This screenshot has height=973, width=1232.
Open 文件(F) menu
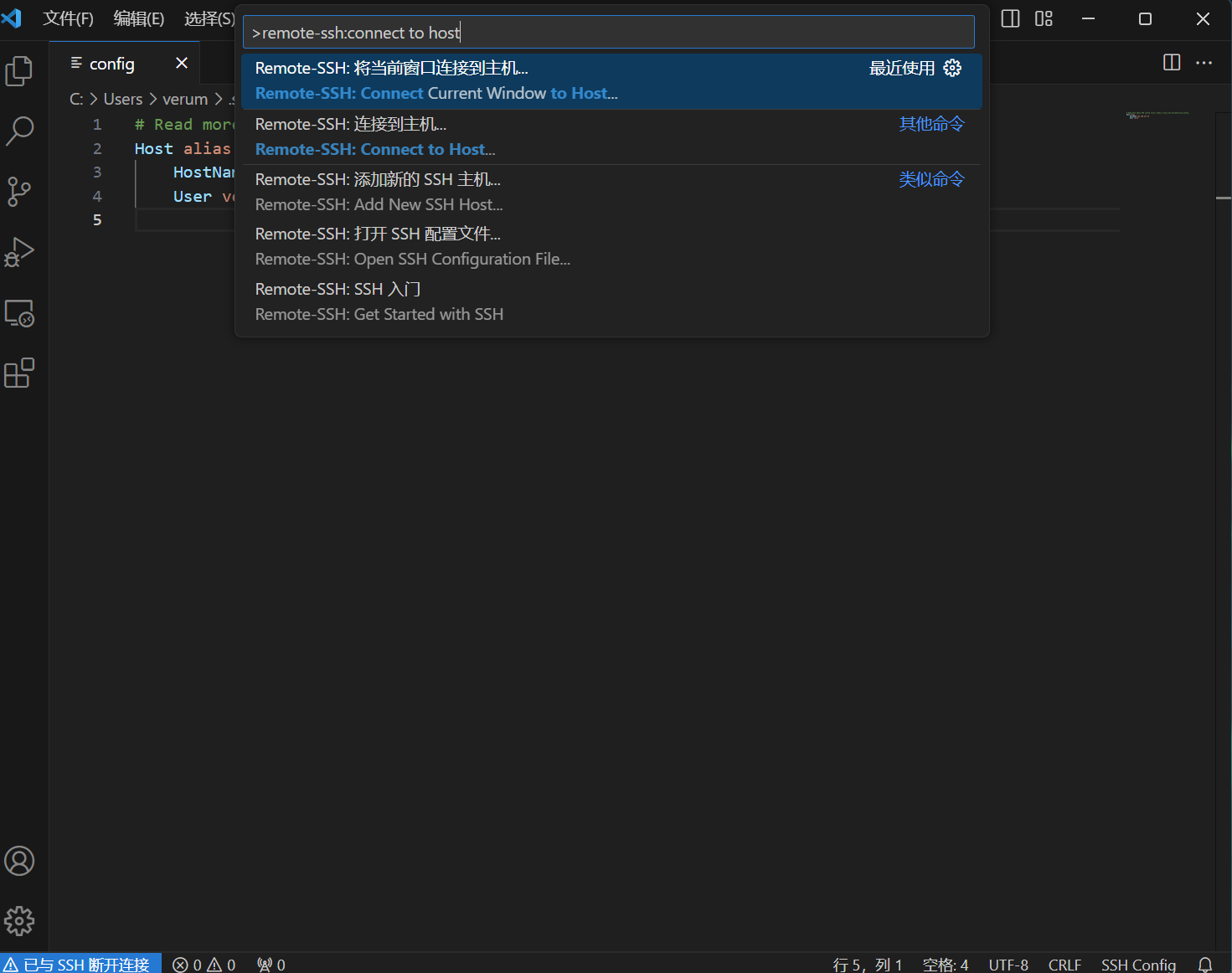point(68,18)
